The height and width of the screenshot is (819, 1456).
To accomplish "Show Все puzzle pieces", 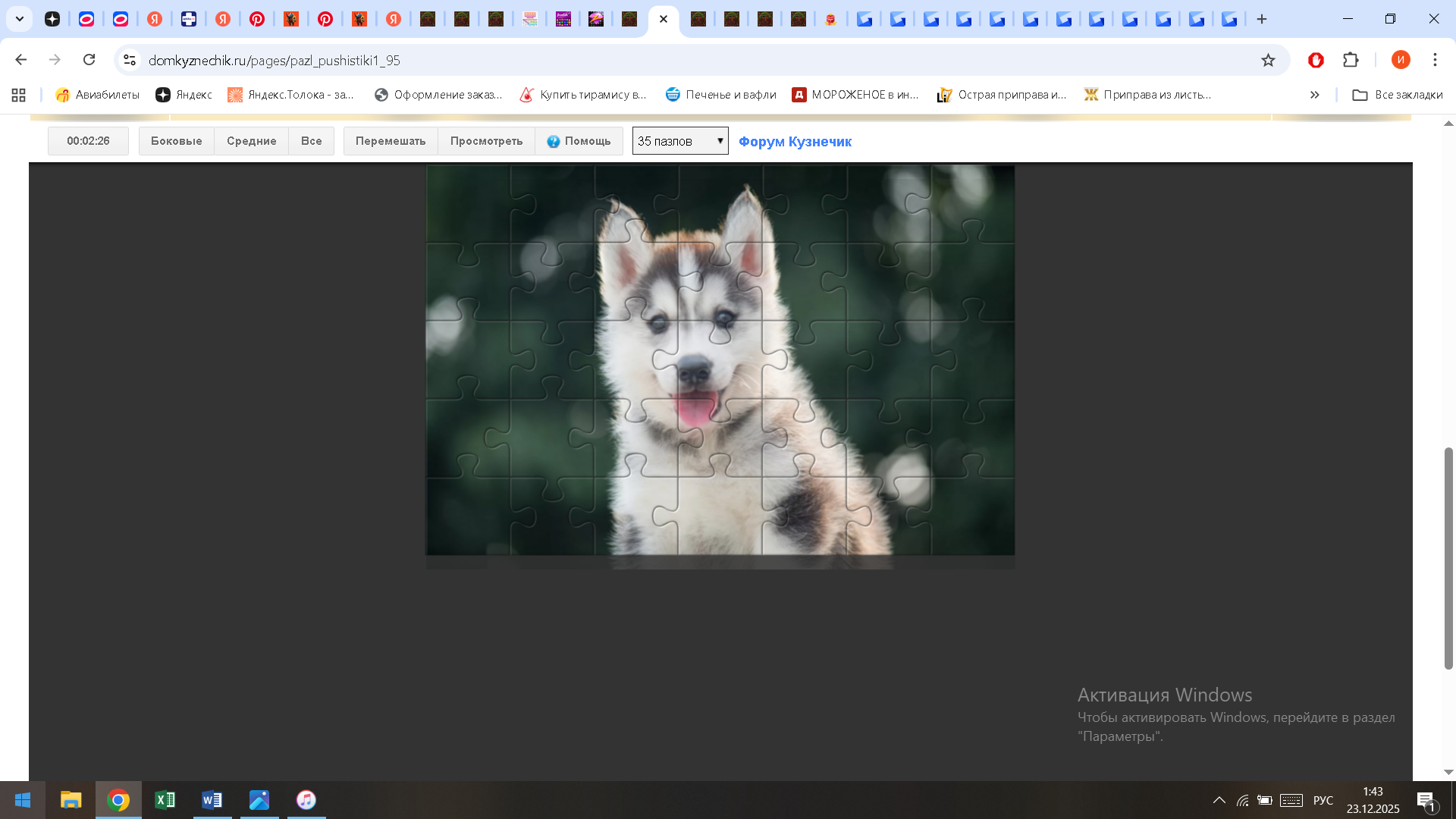I will pyautogui.click(x=311, y=141).
